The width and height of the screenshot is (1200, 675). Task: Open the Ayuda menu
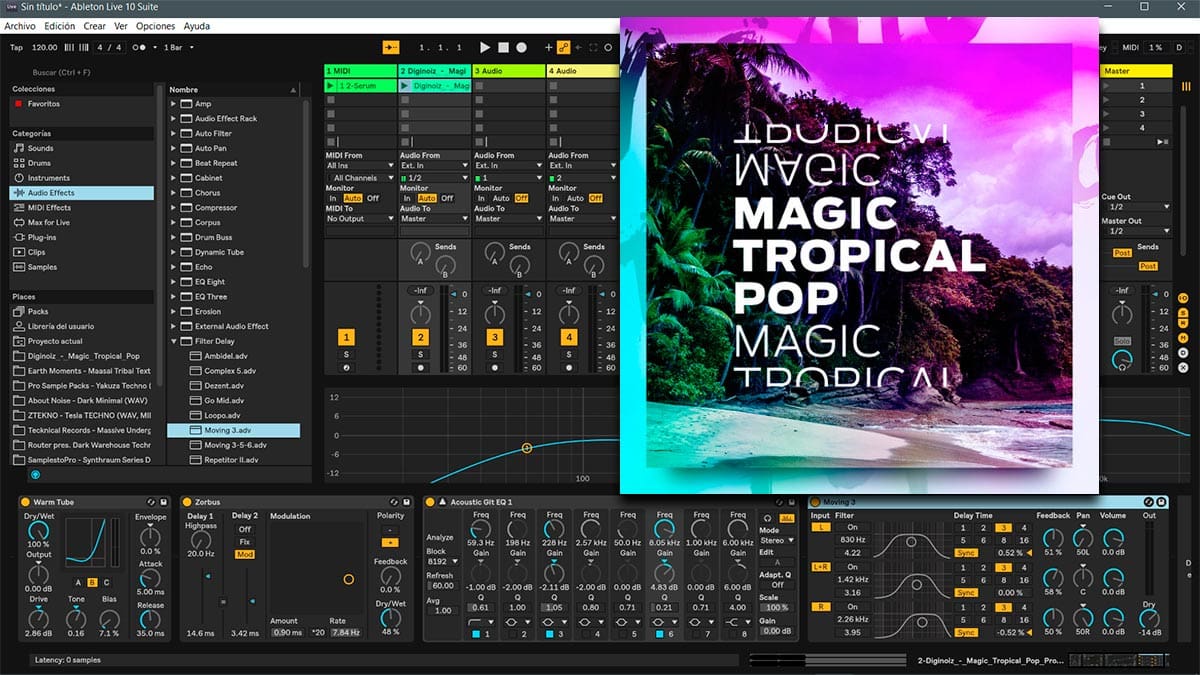click(x=196, y=26)
